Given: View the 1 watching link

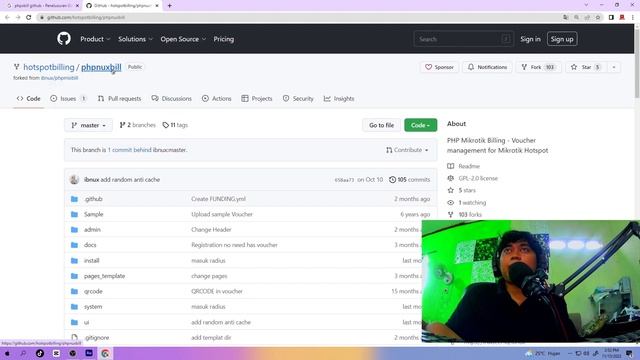Looking at the screenshot, I should (x=472, y=202).
